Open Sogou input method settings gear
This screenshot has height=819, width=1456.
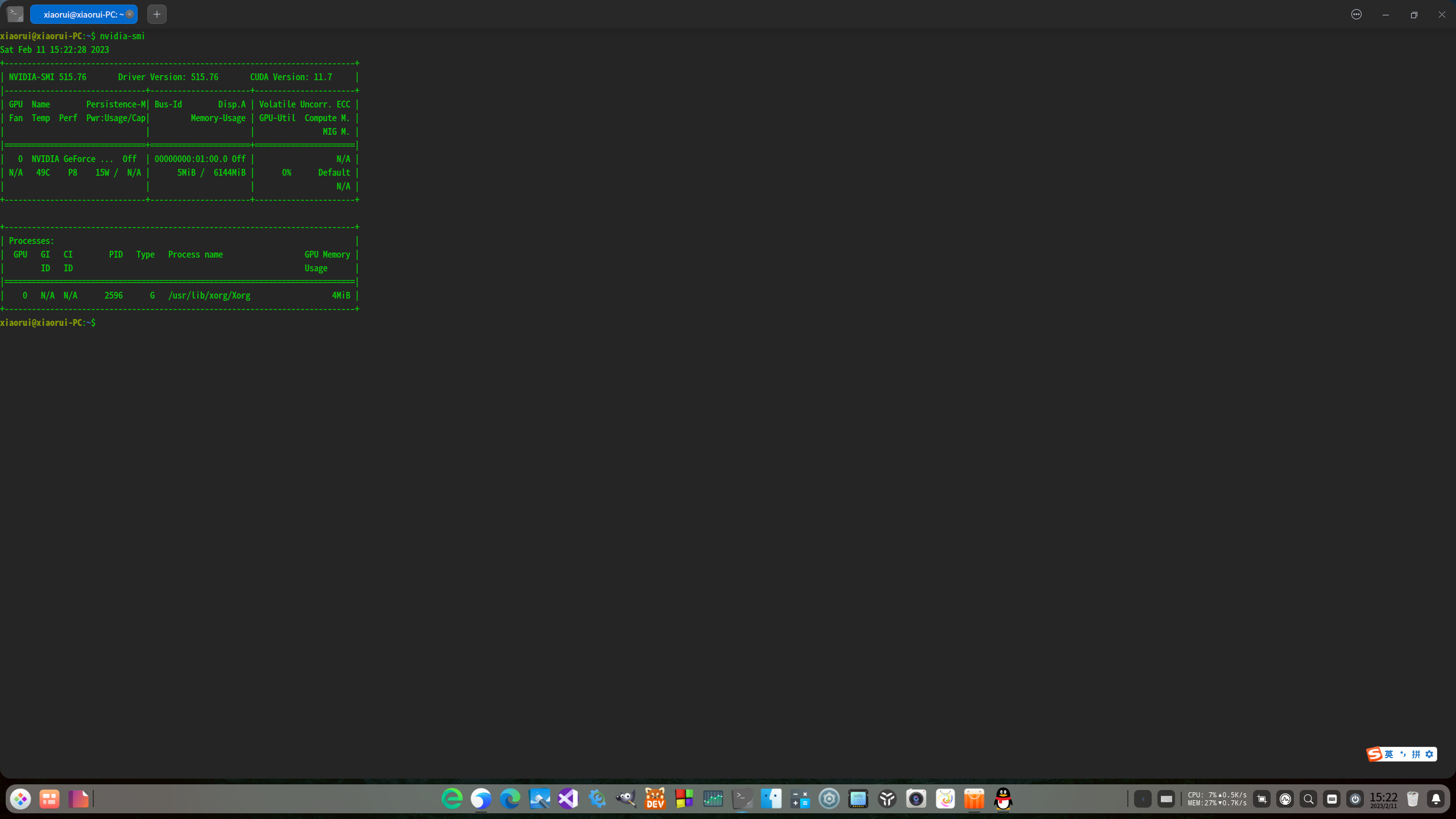pos(1429,754)
